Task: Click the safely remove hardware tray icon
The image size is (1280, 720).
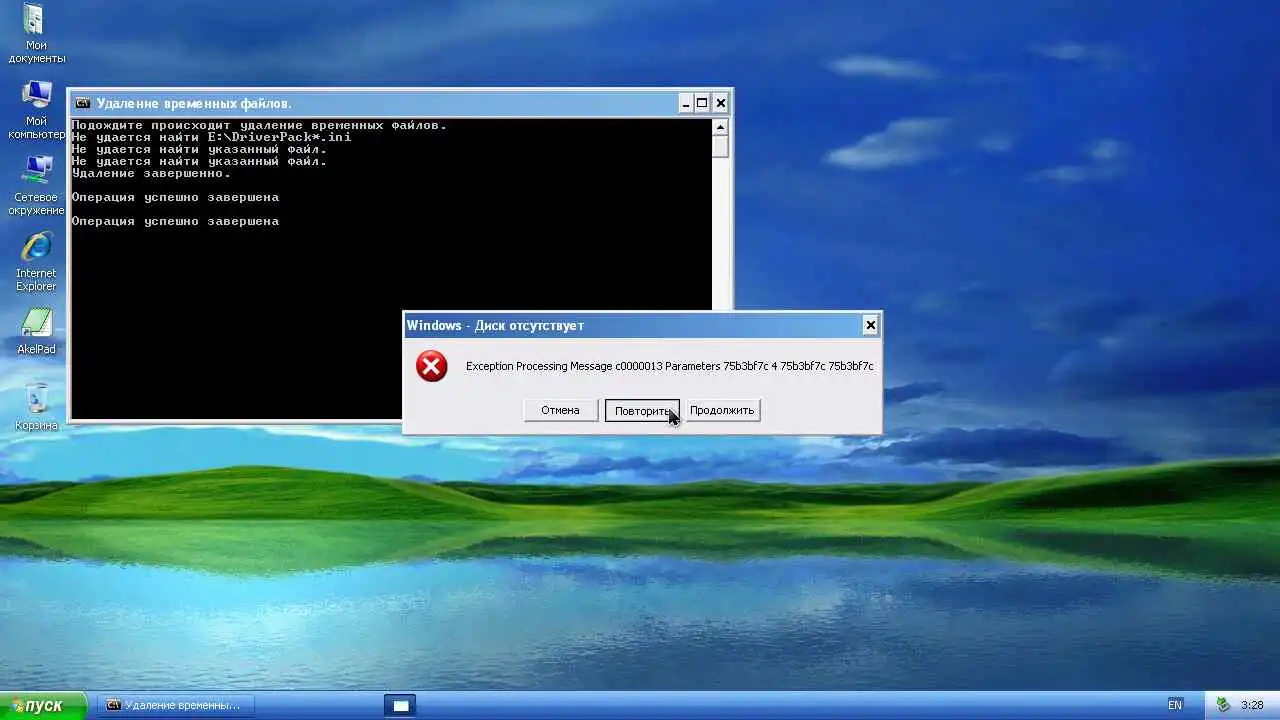Action: (1222, 705)
